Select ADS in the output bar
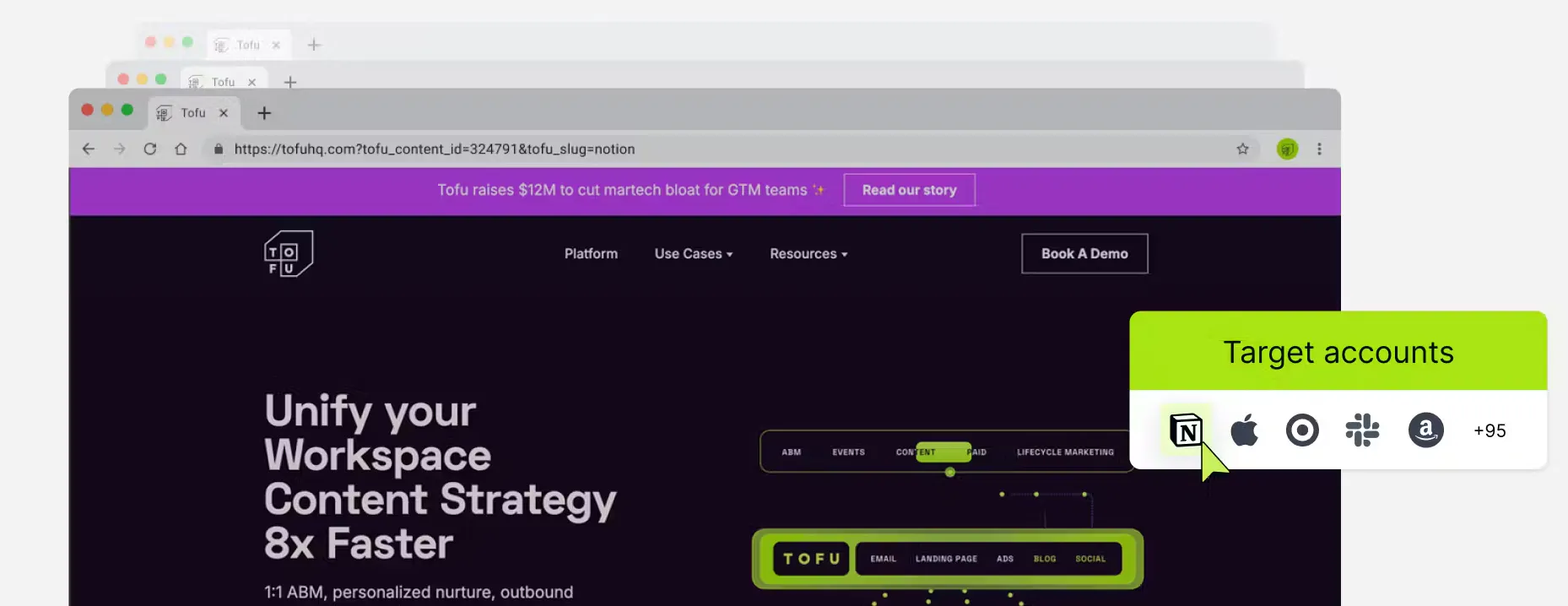This screenshot has width=1568, height=606. [1004, 559]
